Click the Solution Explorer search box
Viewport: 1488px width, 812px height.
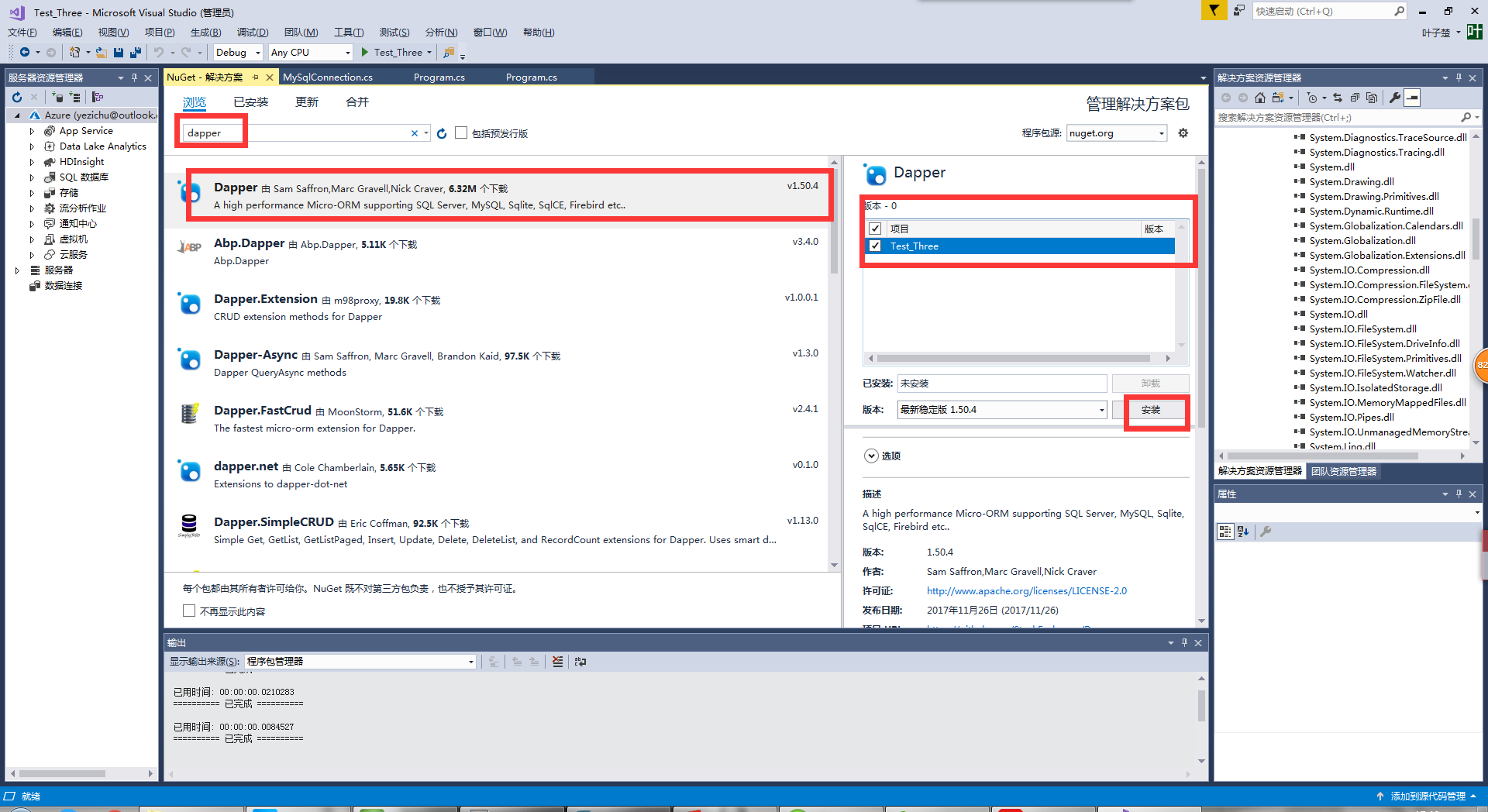point(1347,117)
